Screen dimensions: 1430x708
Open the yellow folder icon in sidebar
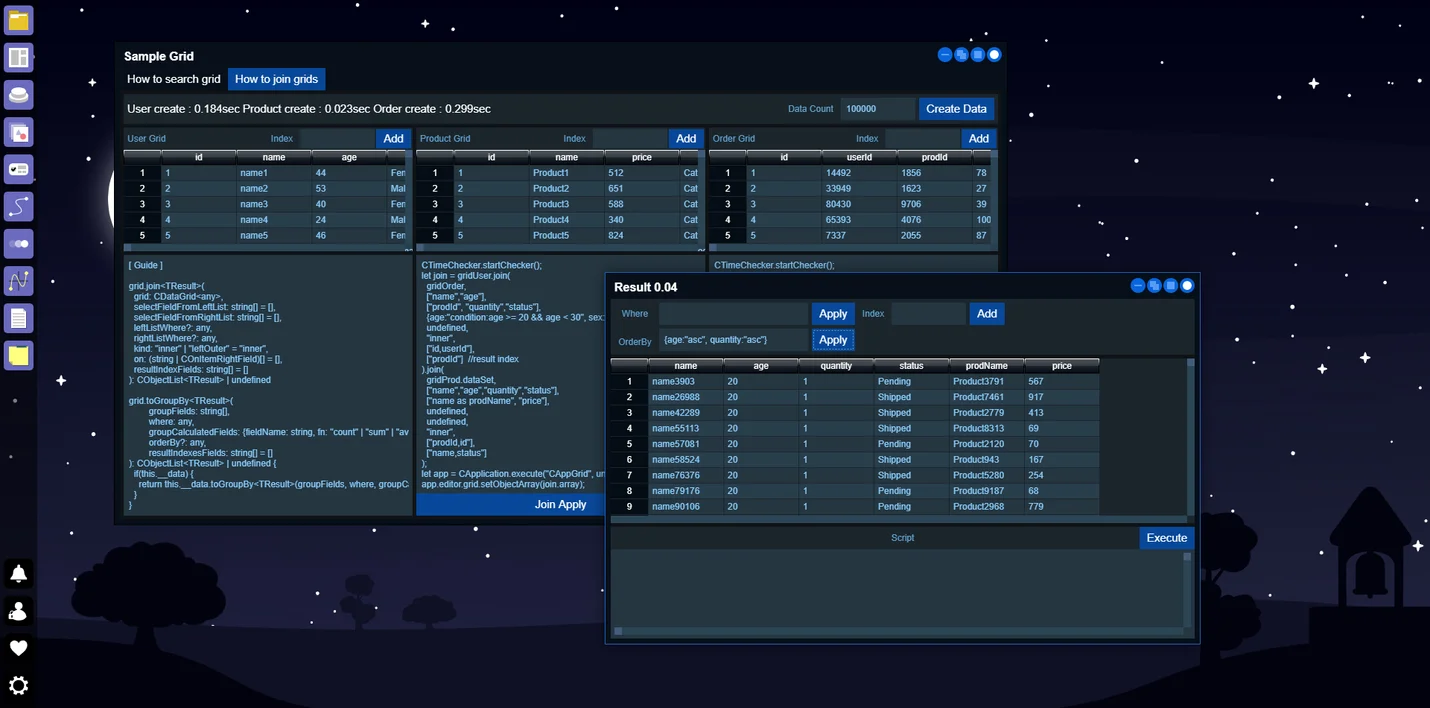(19, 20)
